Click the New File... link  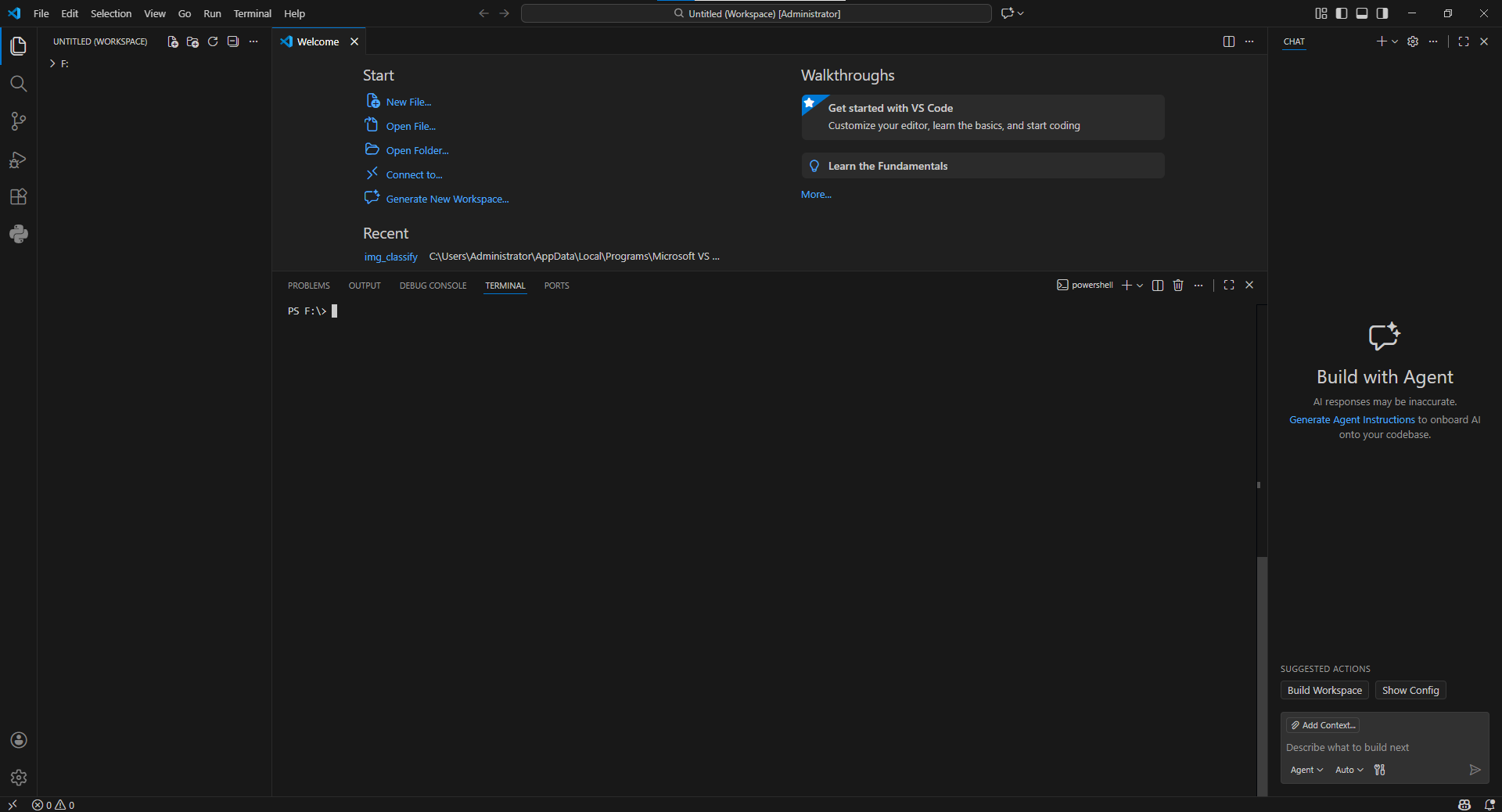[408, 102]
